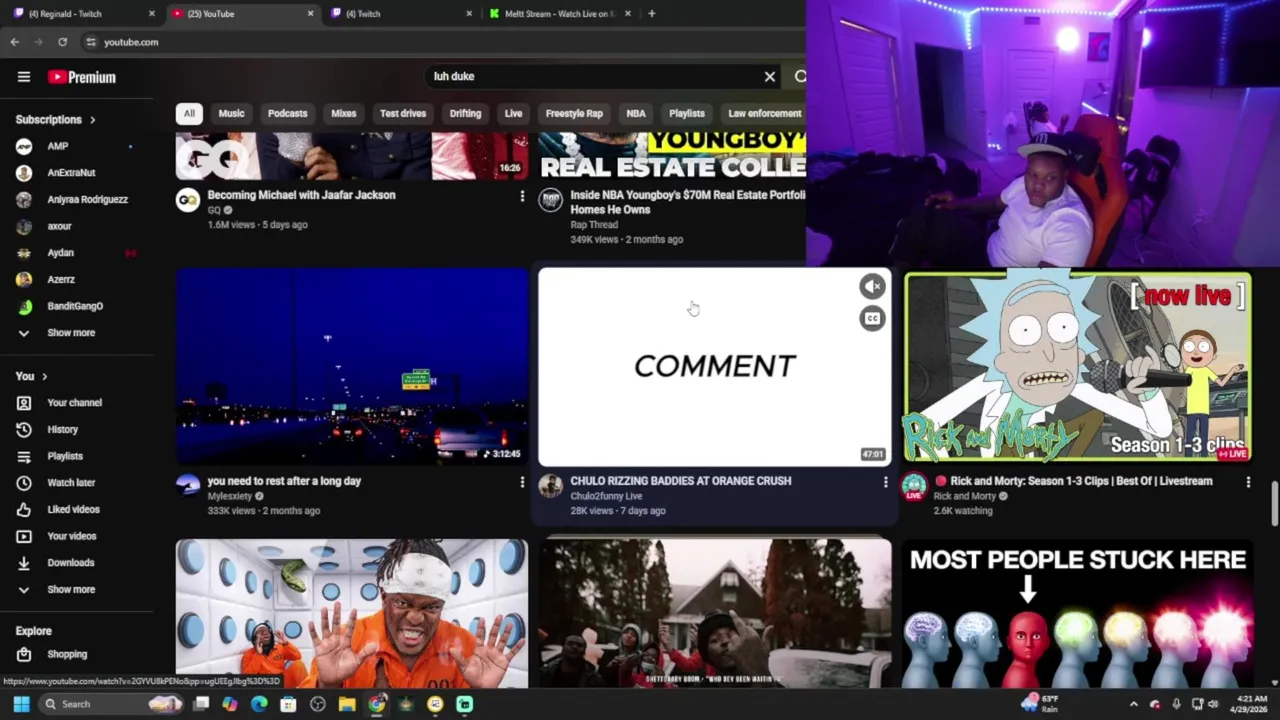
Task: Unmute the COMMENT video preview
Action: tap(872, 286)
